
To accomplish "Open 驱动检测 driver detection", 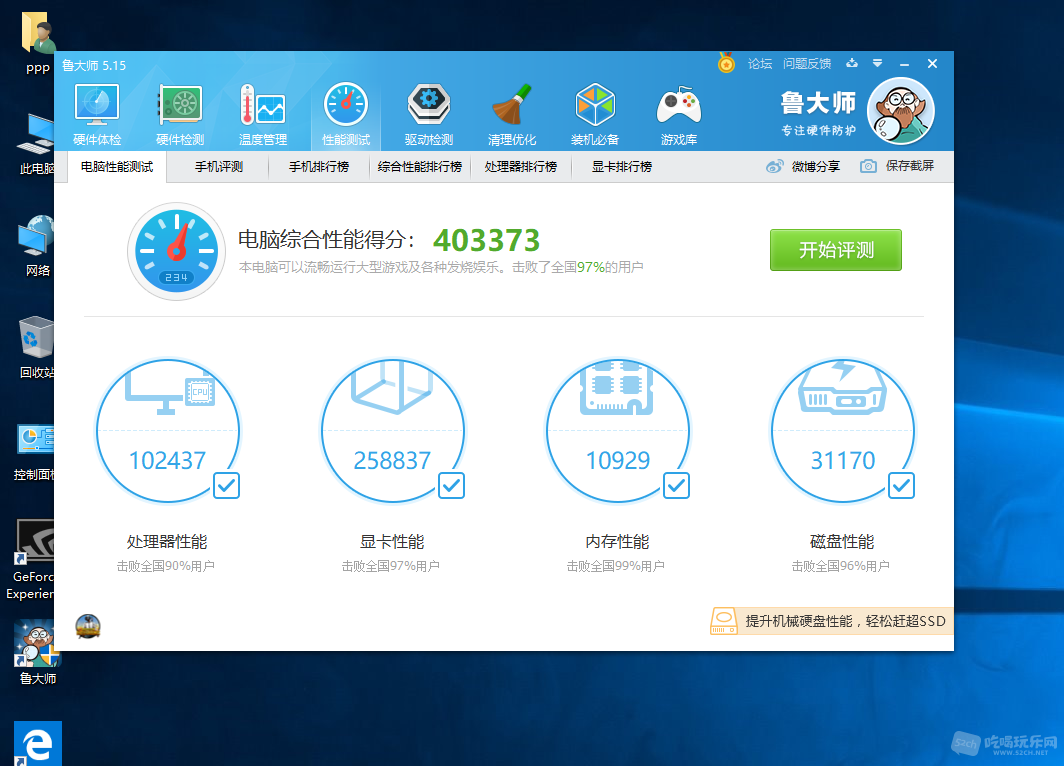I will click(x=429, y=115).
